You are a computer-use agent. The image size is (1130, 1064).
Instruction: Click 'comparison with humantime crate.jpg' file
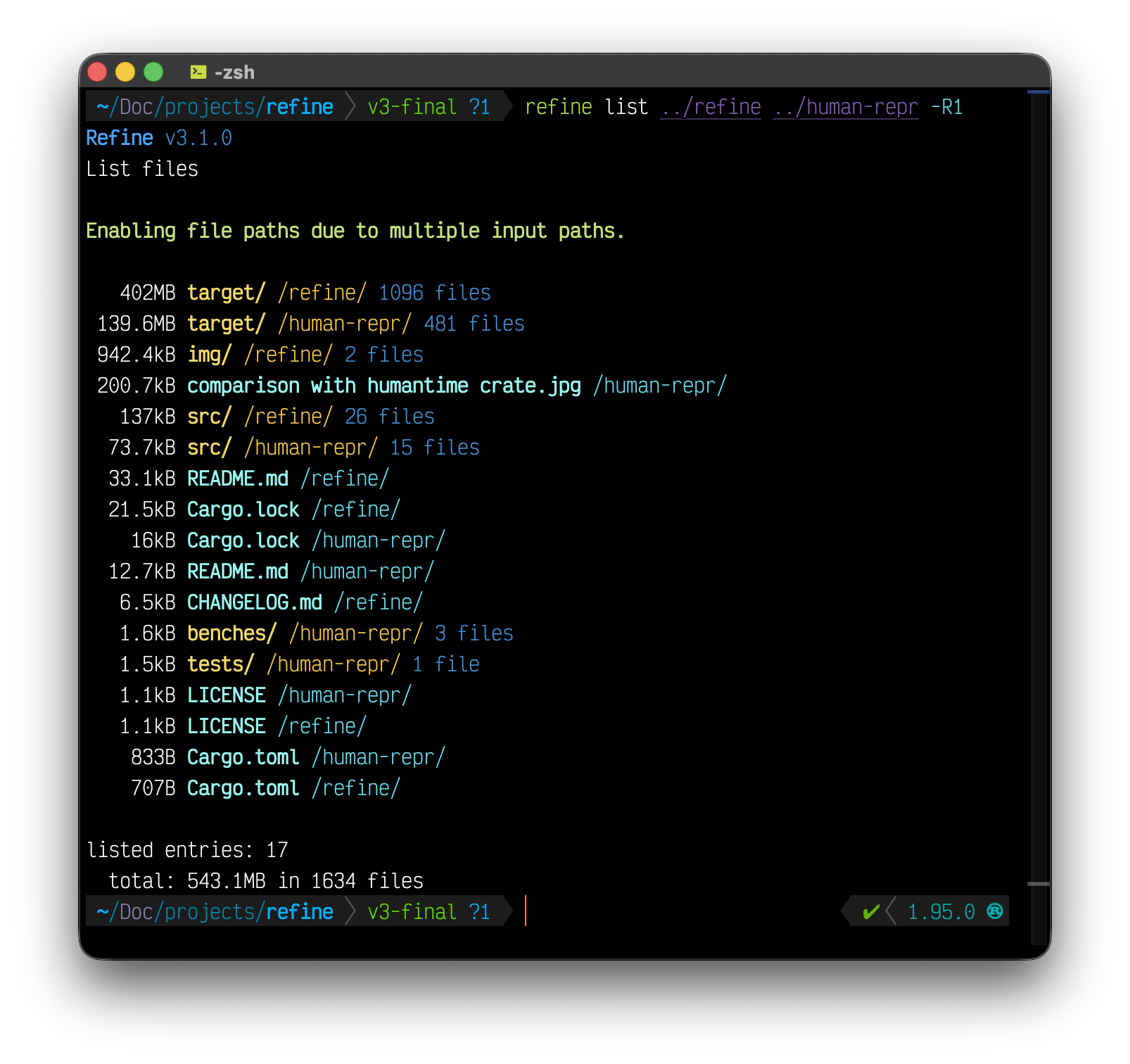384,386
